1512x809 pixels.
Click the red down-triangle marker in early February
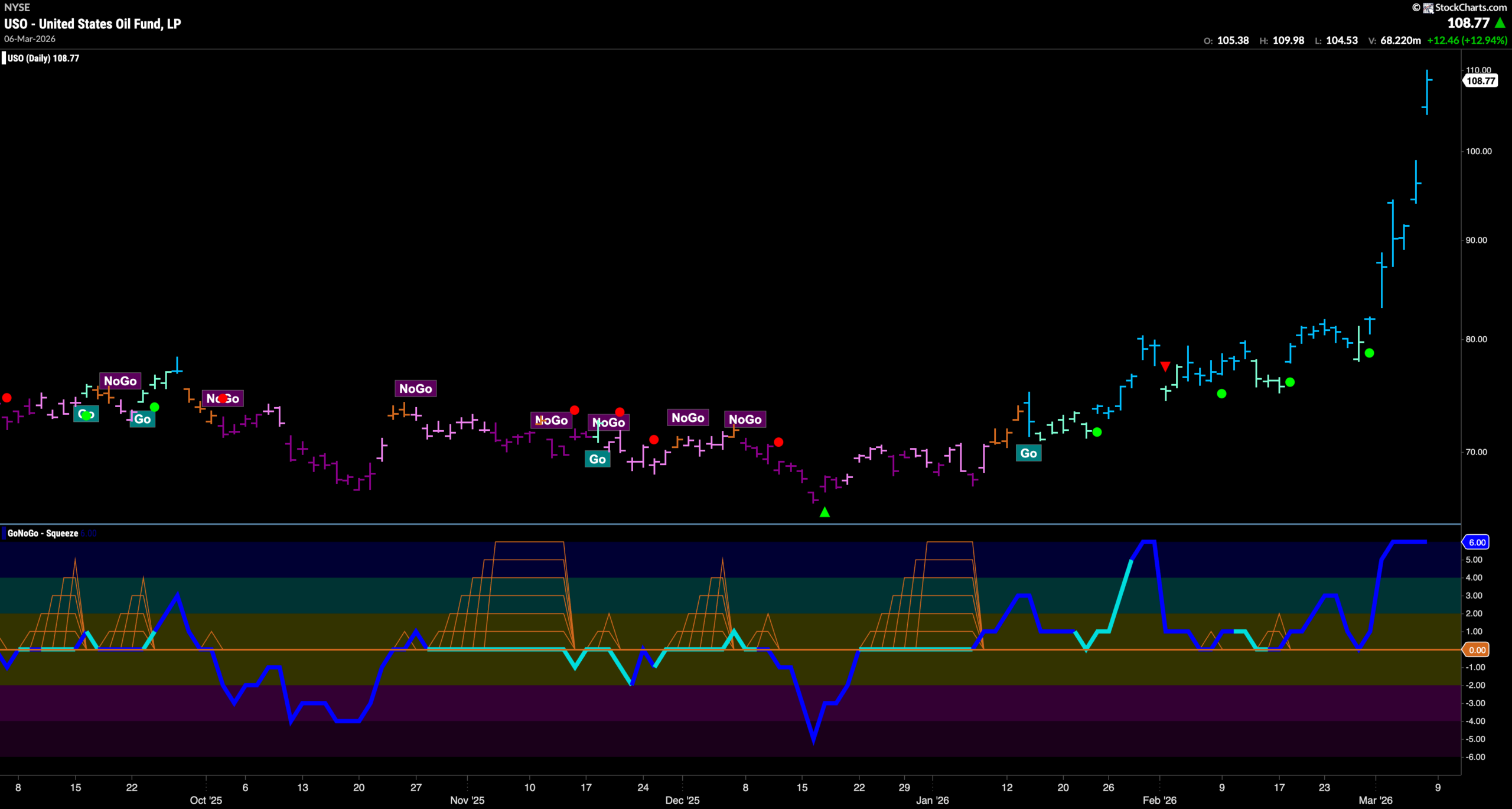tap(1165, 366)
